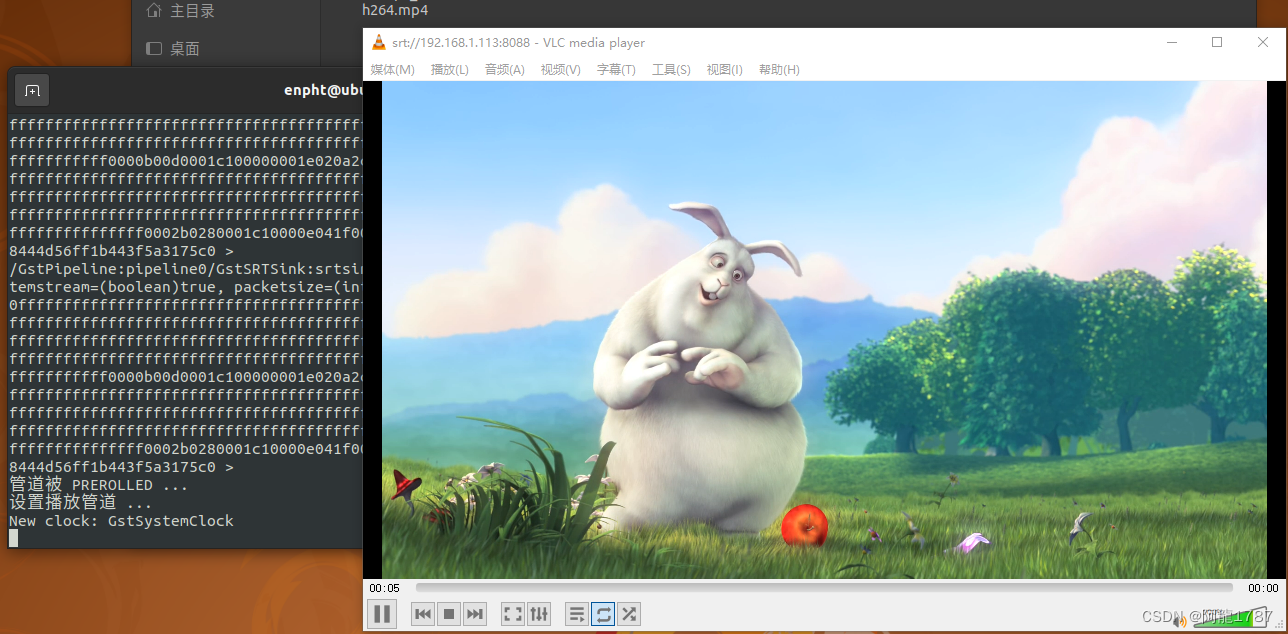The width and height of the screenshot is (1288, 634).
Task: Show the VLC playlist
Action: [x=577, y=614]
